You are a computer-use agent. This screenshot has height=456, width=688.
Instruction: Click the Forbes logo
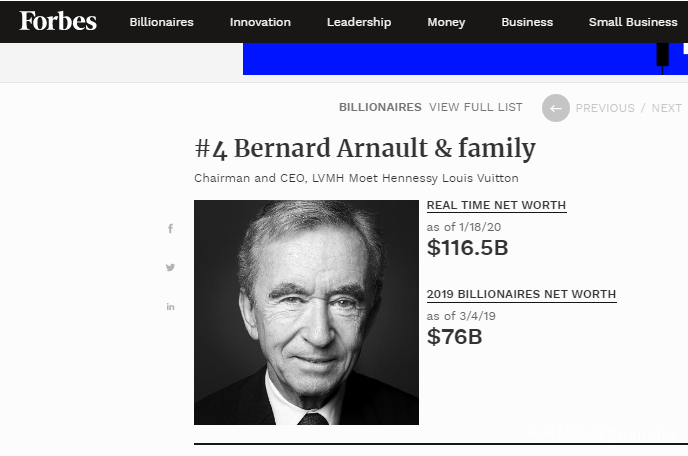click(x=58, y=21)
